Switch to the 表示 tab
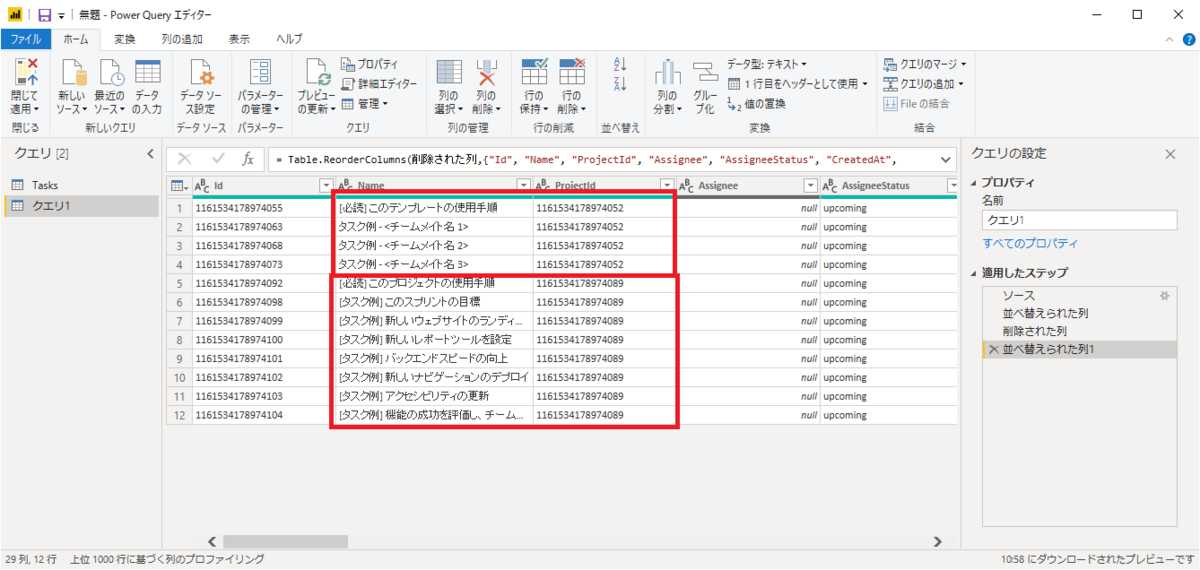 tap(239, 39)
